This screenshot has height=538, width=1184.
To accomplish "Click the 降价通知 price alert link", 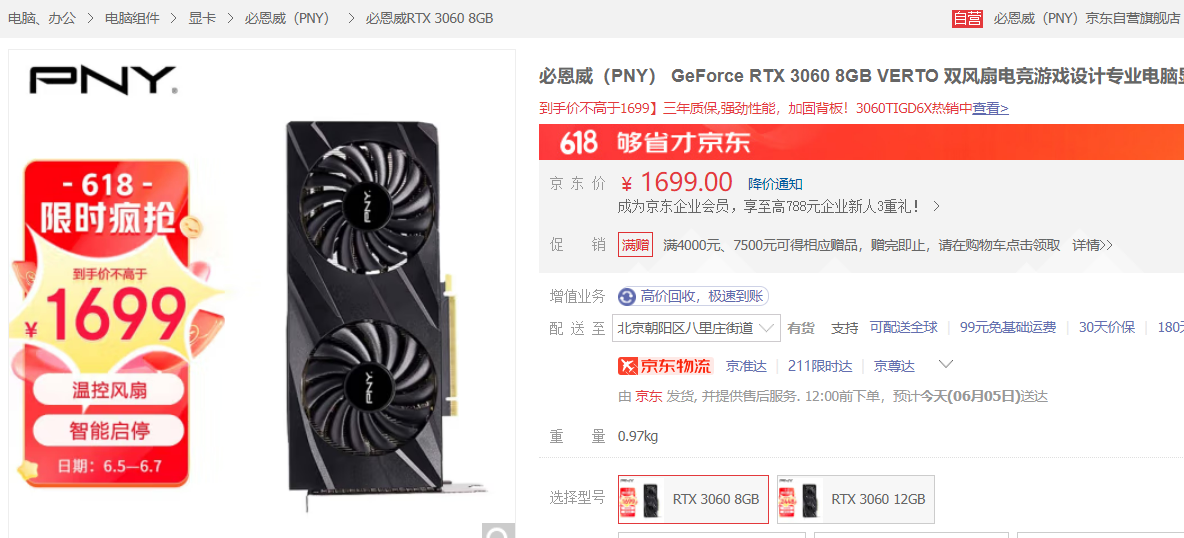I will (x=775, y=184).
